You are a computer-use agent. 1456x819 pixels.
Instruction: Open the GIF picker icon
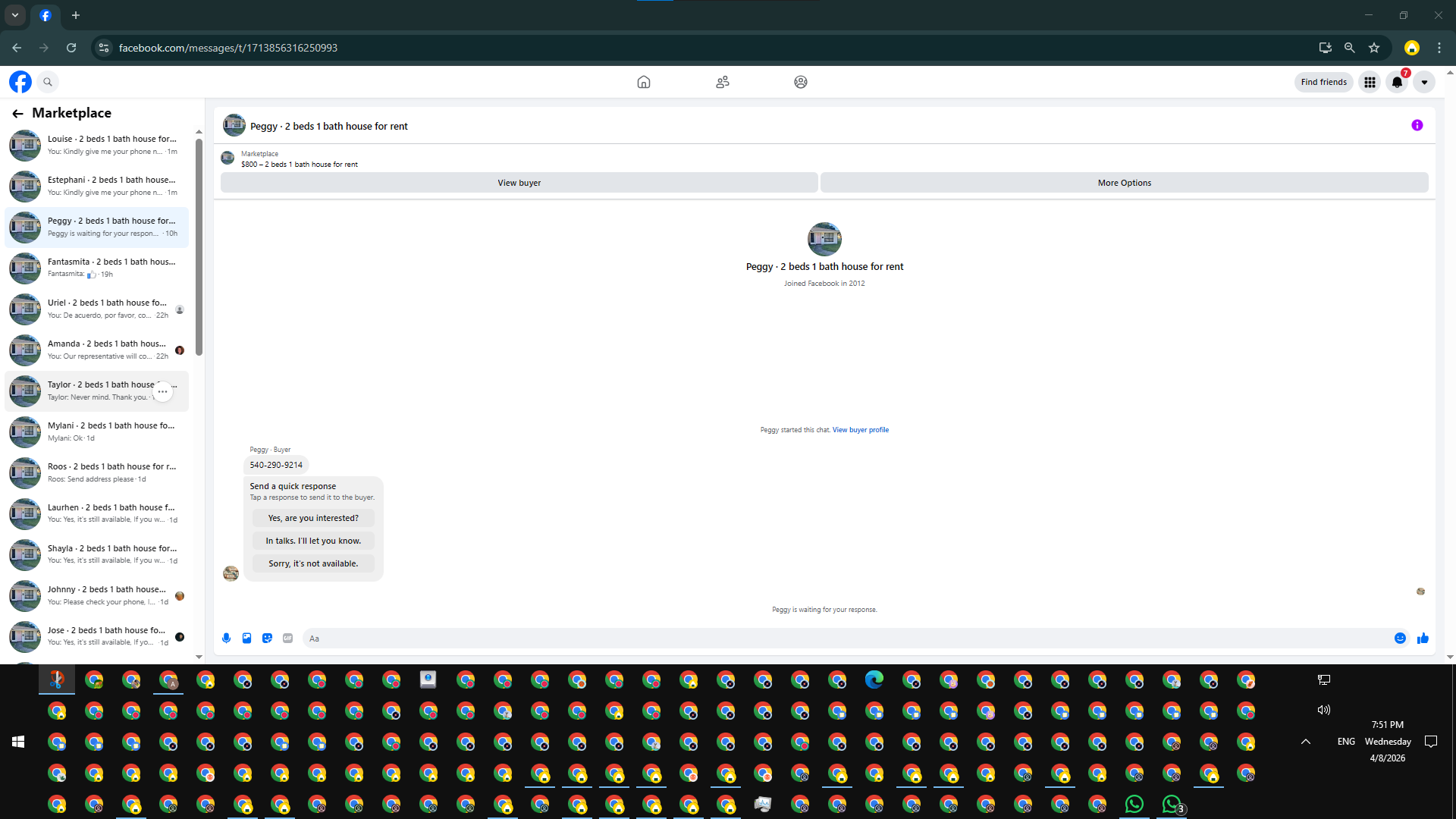click(x=287, y=639)
